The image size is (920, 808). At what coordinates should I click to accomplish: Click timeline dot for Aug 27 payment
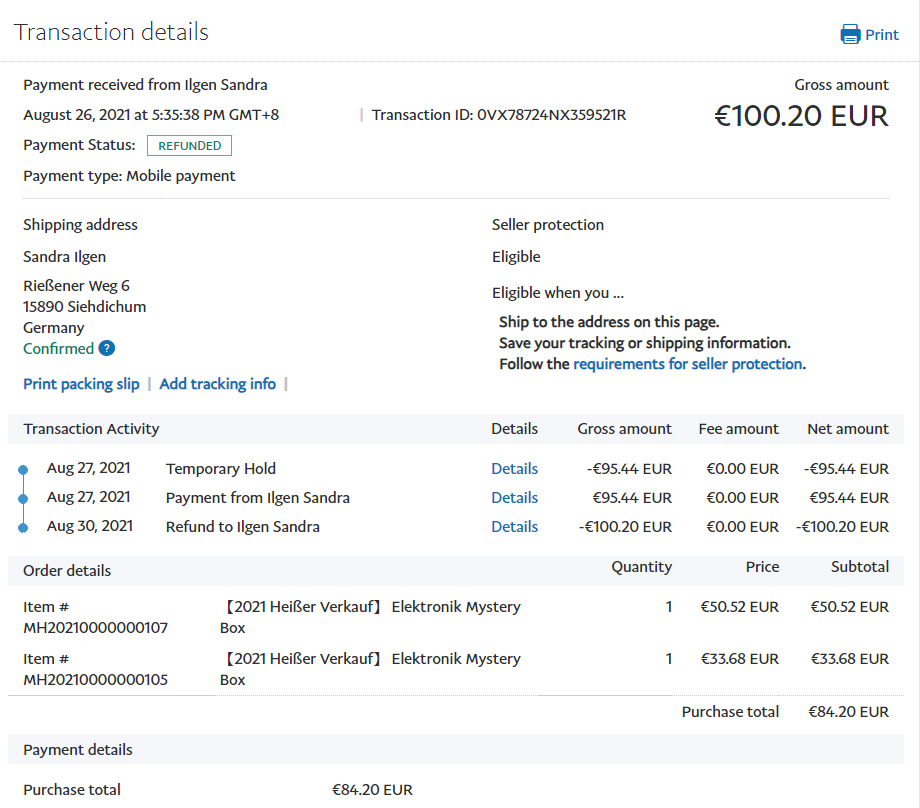23,498
